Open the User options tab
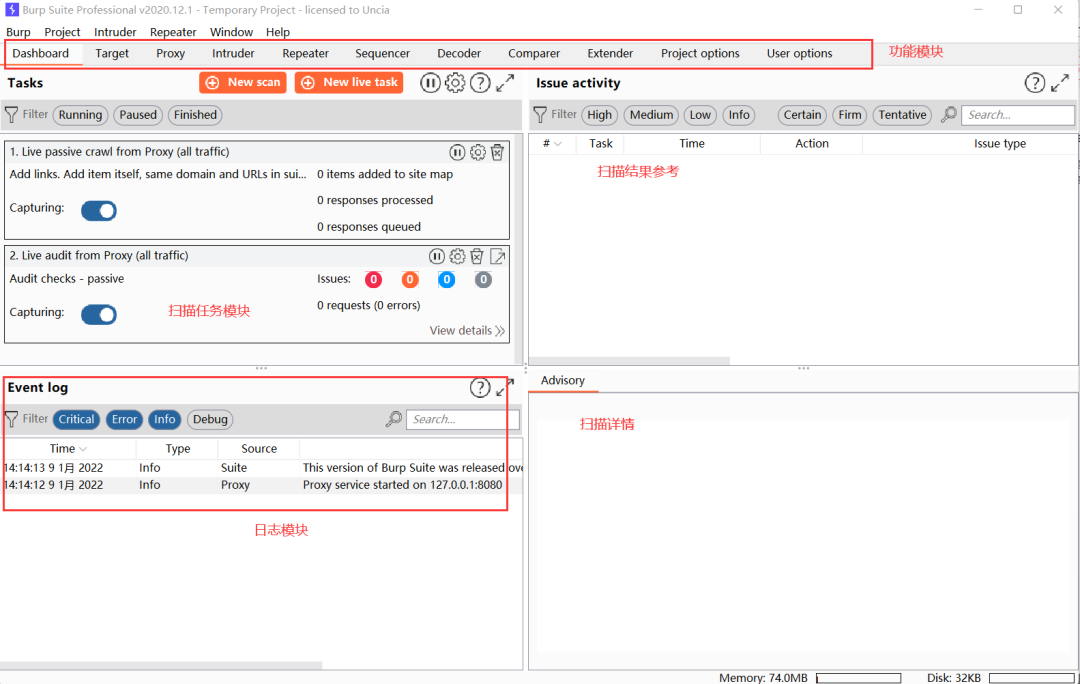The height and width of the screenshot is (684, 1080). tap(800, 54)
